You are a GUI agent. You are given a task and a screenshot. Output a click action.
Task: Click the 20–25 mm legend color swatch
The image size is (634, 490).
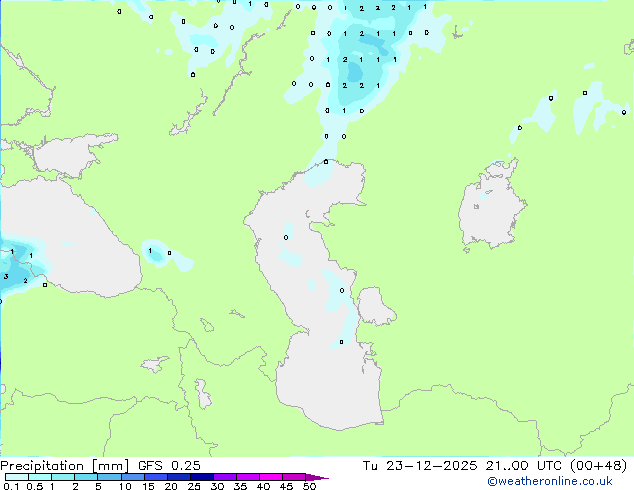(178, 477)
